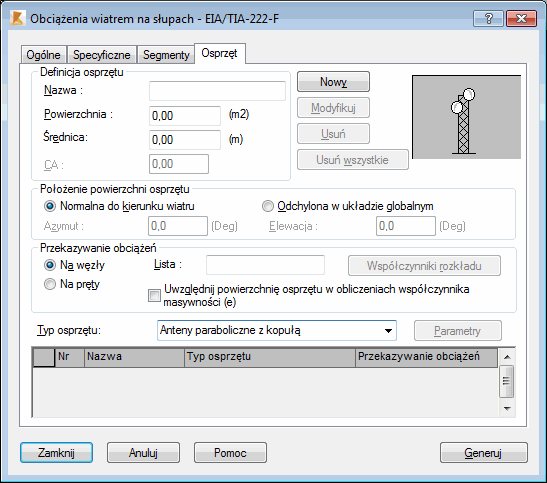Select 'Normalna do kierunku wiatru' radio button
This screenshot has height=483, width=547.
click(50, 206)
